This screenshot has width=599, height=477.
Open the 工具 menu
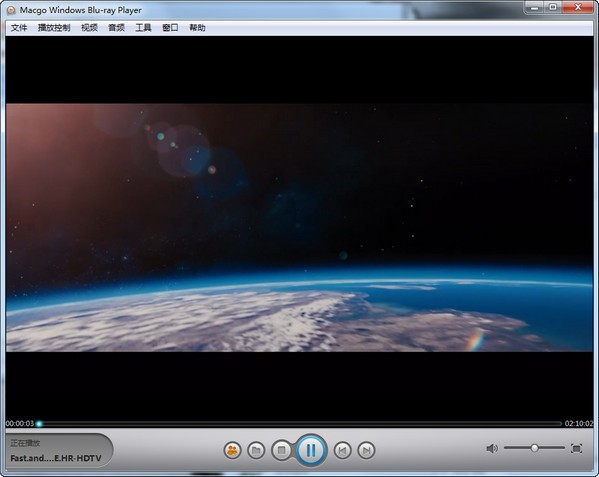click(x=143, y=27)
